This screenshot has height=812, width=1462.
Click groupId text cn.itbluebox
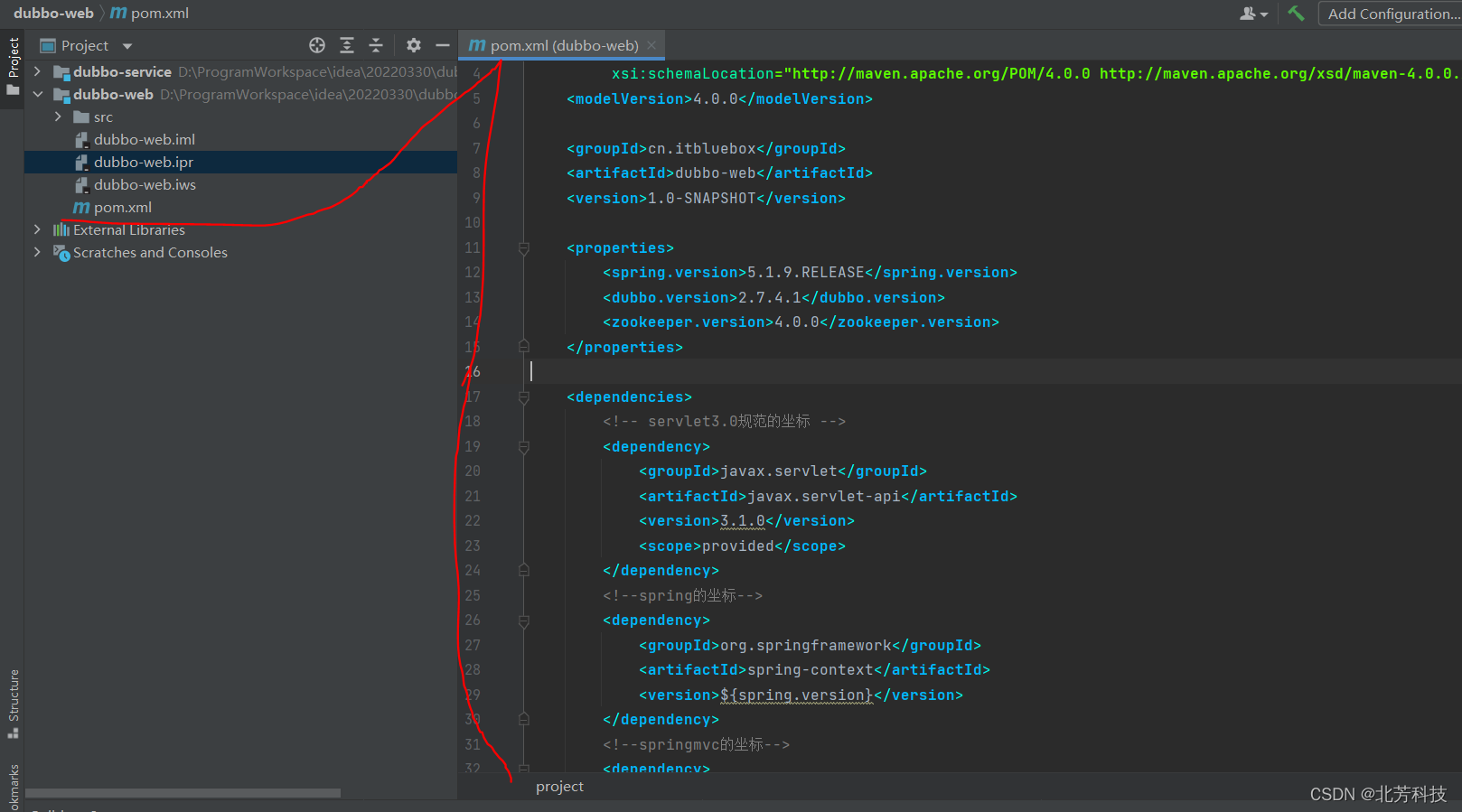point(701,149)
